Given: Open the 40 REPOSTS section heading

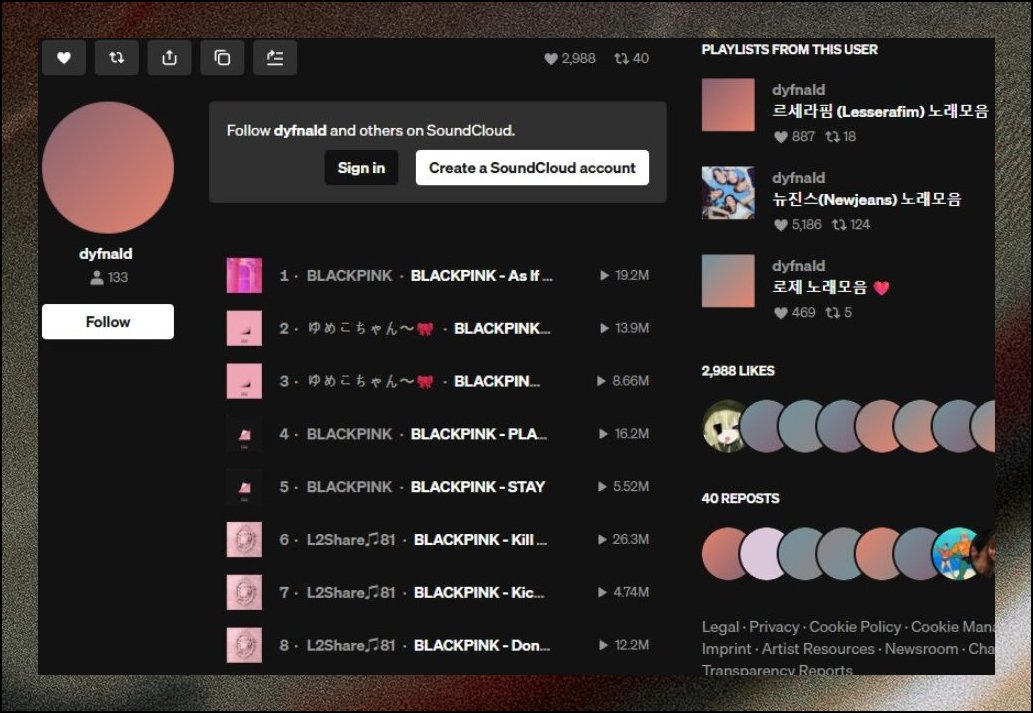Looking at the screenshot, I should click(740, 498).
